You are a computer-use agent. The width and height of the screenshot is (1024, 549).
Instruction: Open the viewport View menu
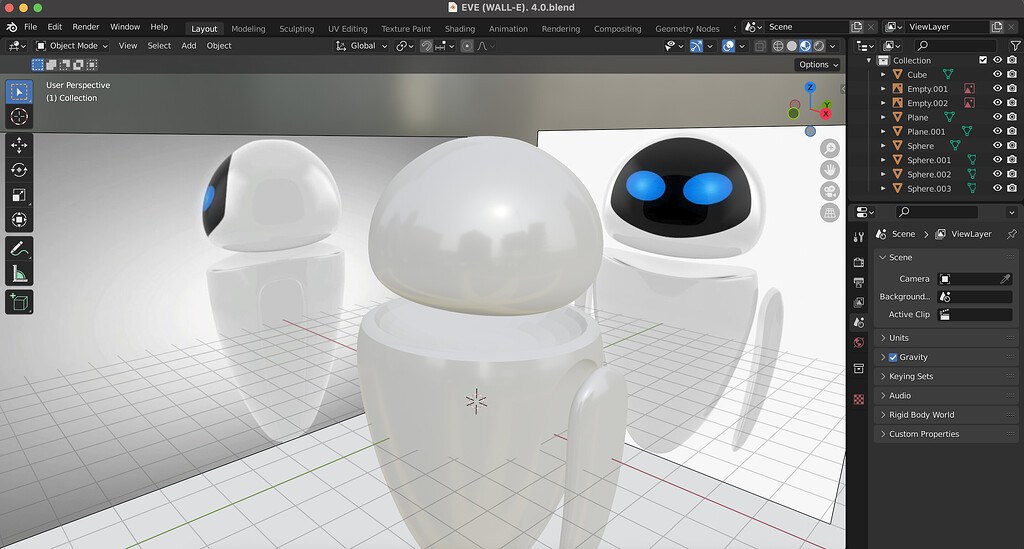(128, 46)
